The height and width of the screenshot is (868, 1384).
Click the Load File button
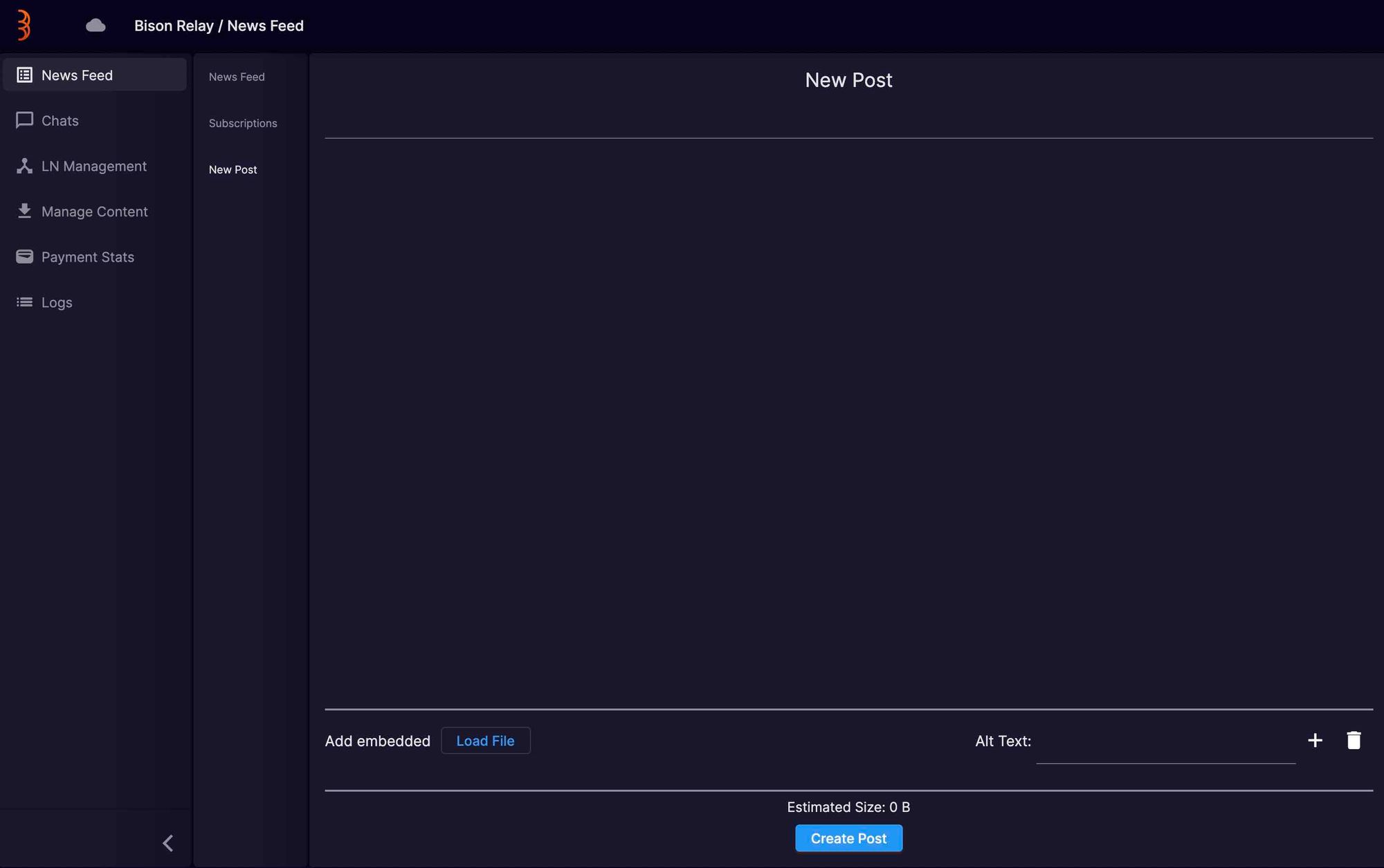[486, 740]
